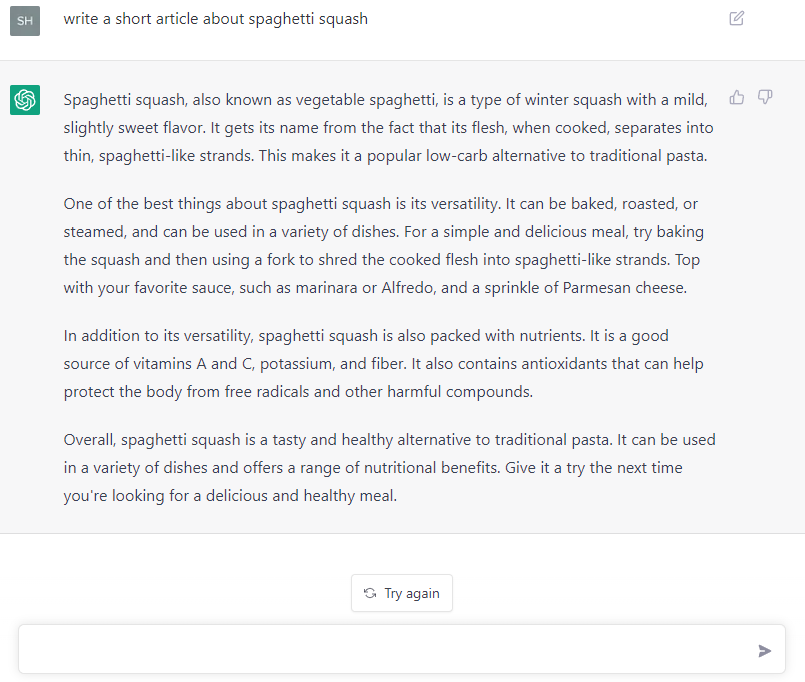Click the ChatGPT logo avatar
The height and width of the screenshot is (682, 805).
click(25, 100)
